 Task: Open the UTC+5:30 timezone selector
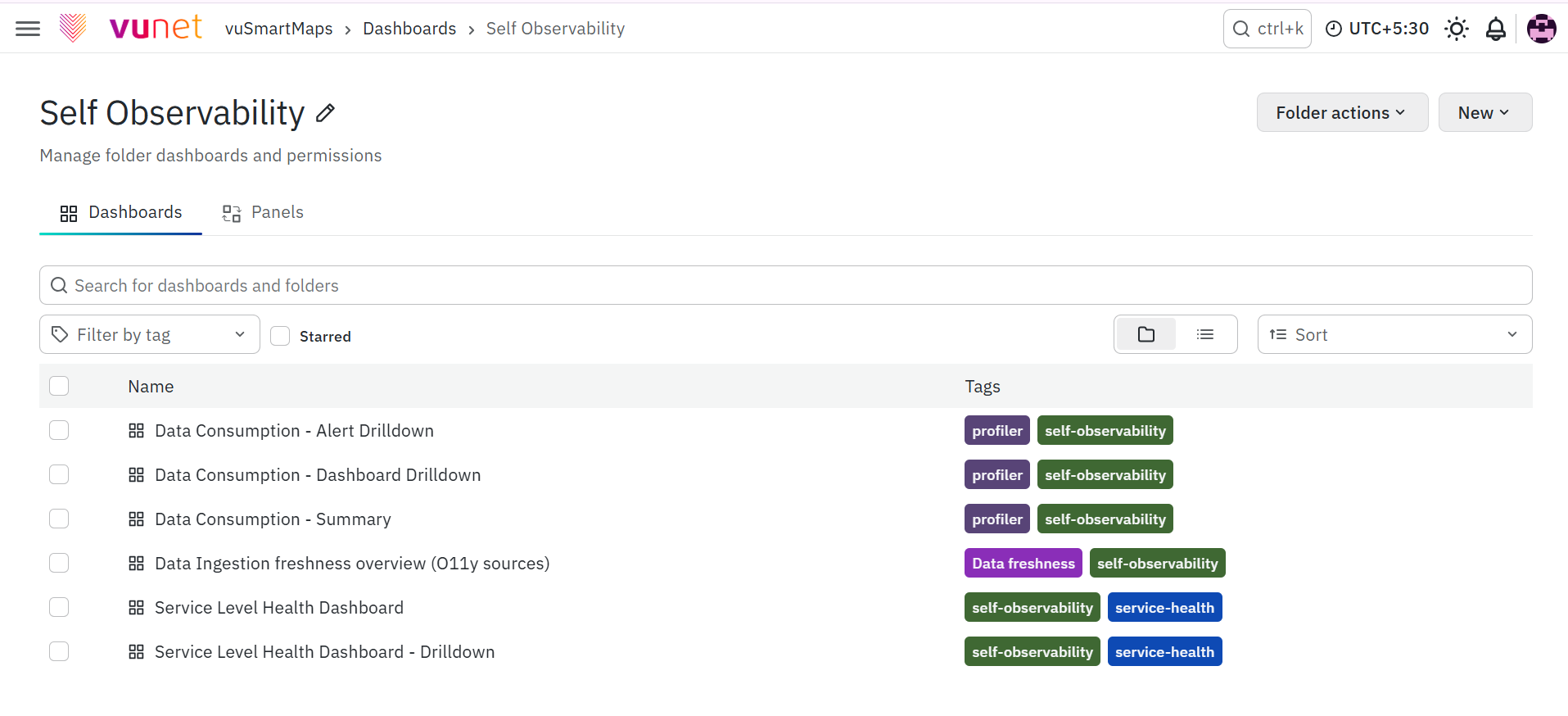point(1376,29)
